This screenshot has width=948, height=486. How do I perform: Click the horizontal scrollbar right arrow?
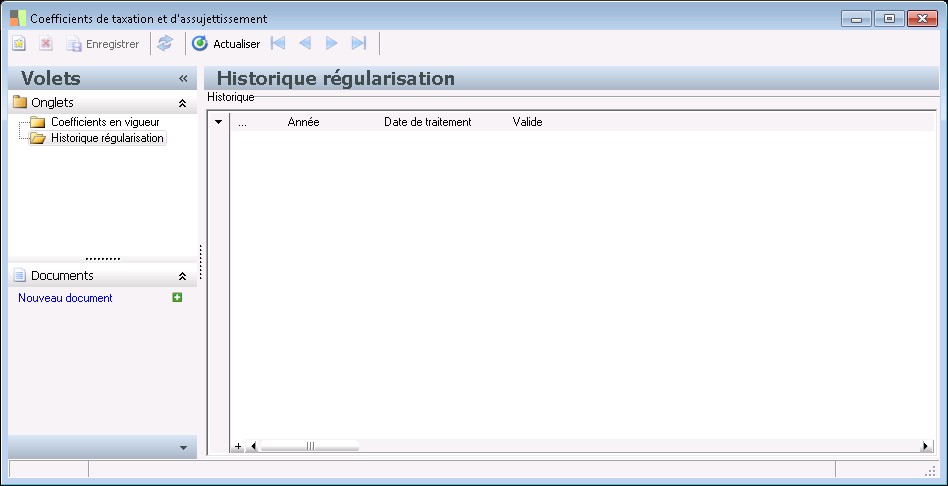click(x=926, y=446)
